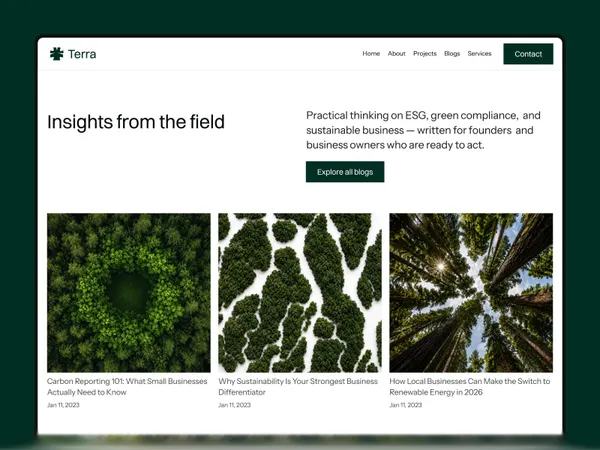Open Why Sustainability Is Your Strongest article
The height and width of the screenshot is (450, 600).
coord(298,386)
